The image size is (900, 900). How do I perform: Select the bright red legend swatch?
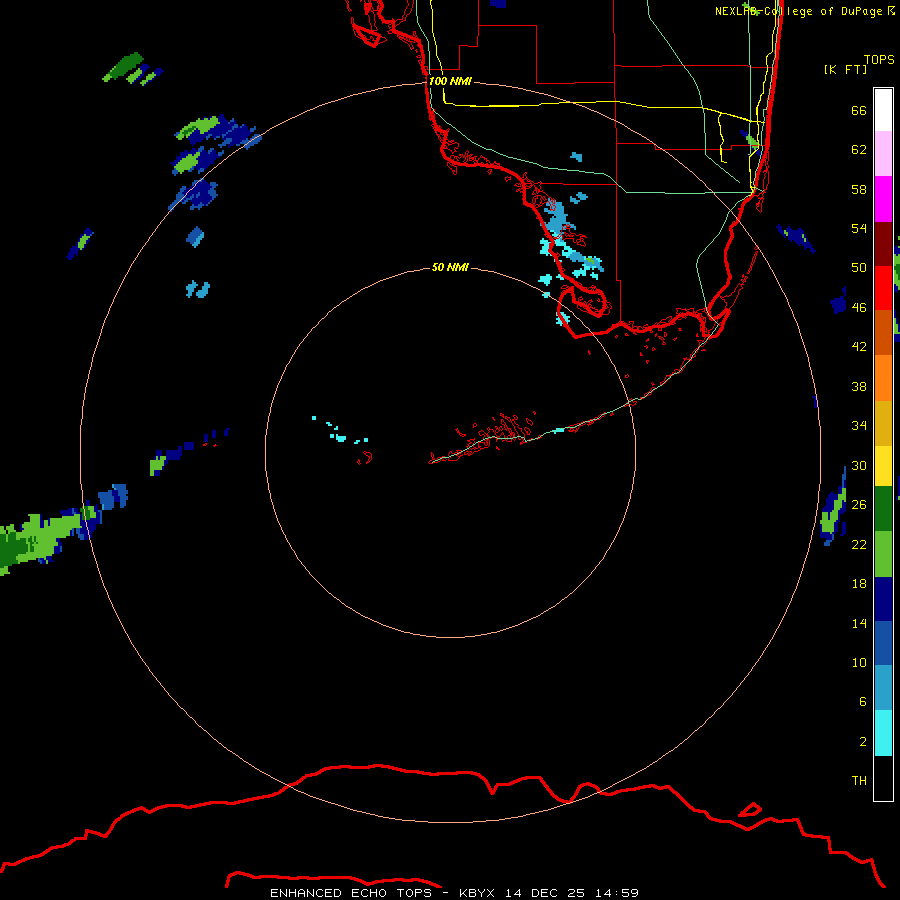coord(883,288)
